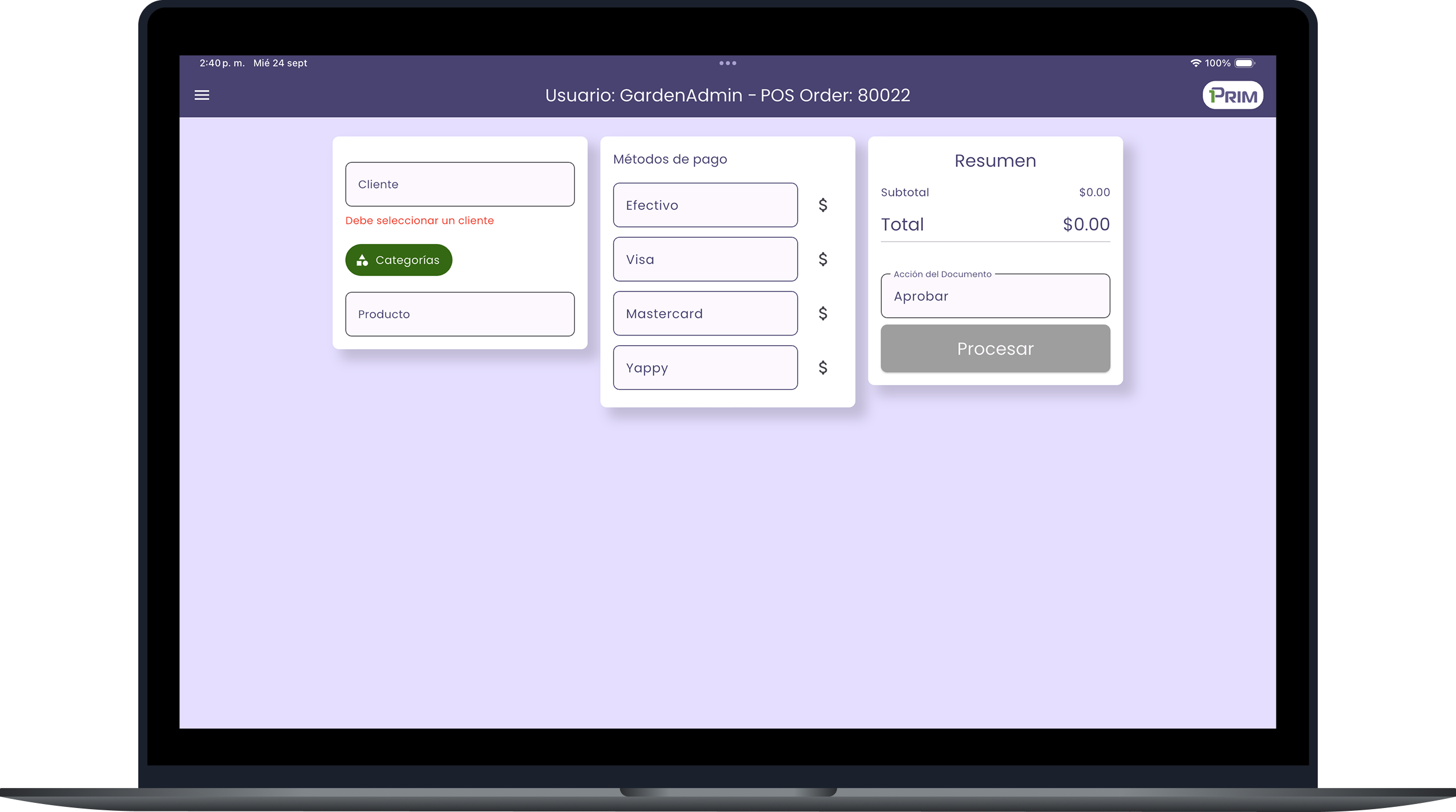The height and width of the screenshot is (812, 1456).
Task: Click the Wi-Fi status icon
Action: pyautogui.click(x=1195, y=63)
